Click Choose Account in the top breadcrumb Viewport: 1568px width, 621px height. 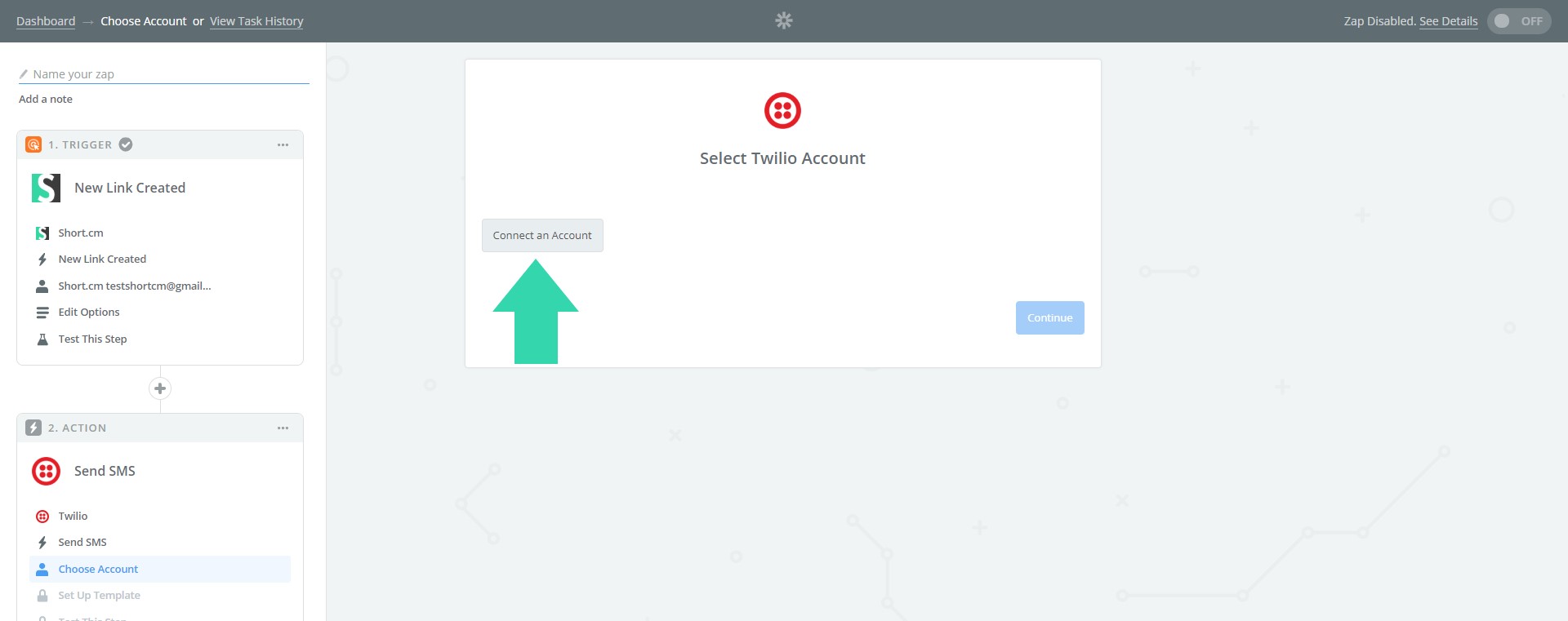144,21
